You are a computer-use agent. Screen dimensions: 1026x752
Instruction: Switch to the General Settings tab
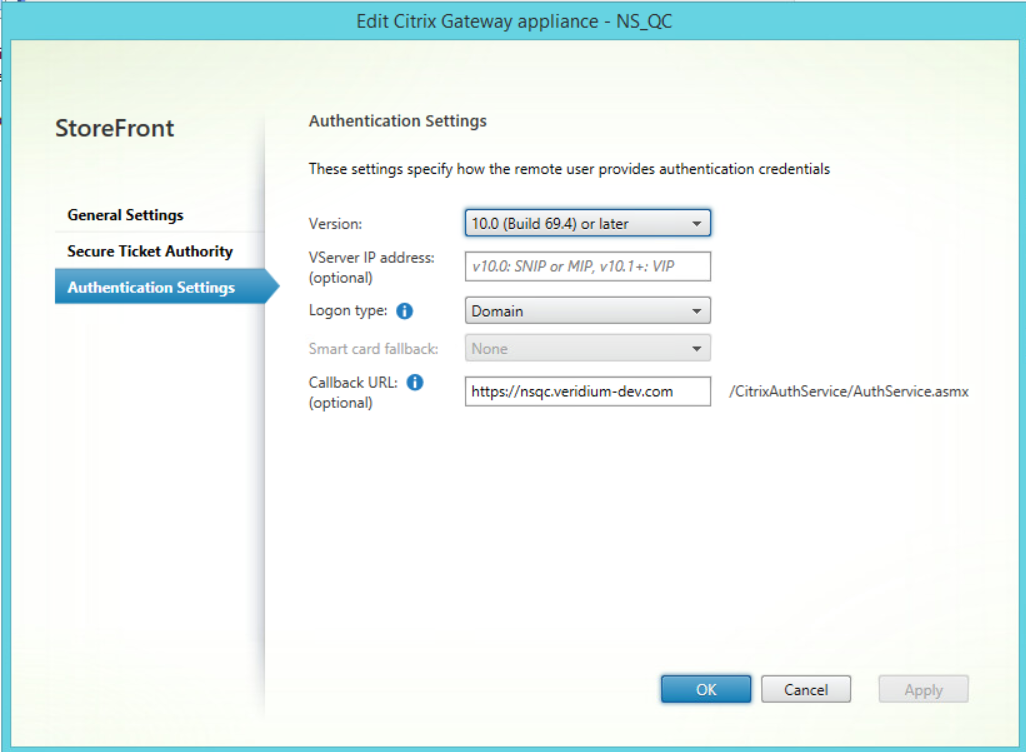coord(126,215)
